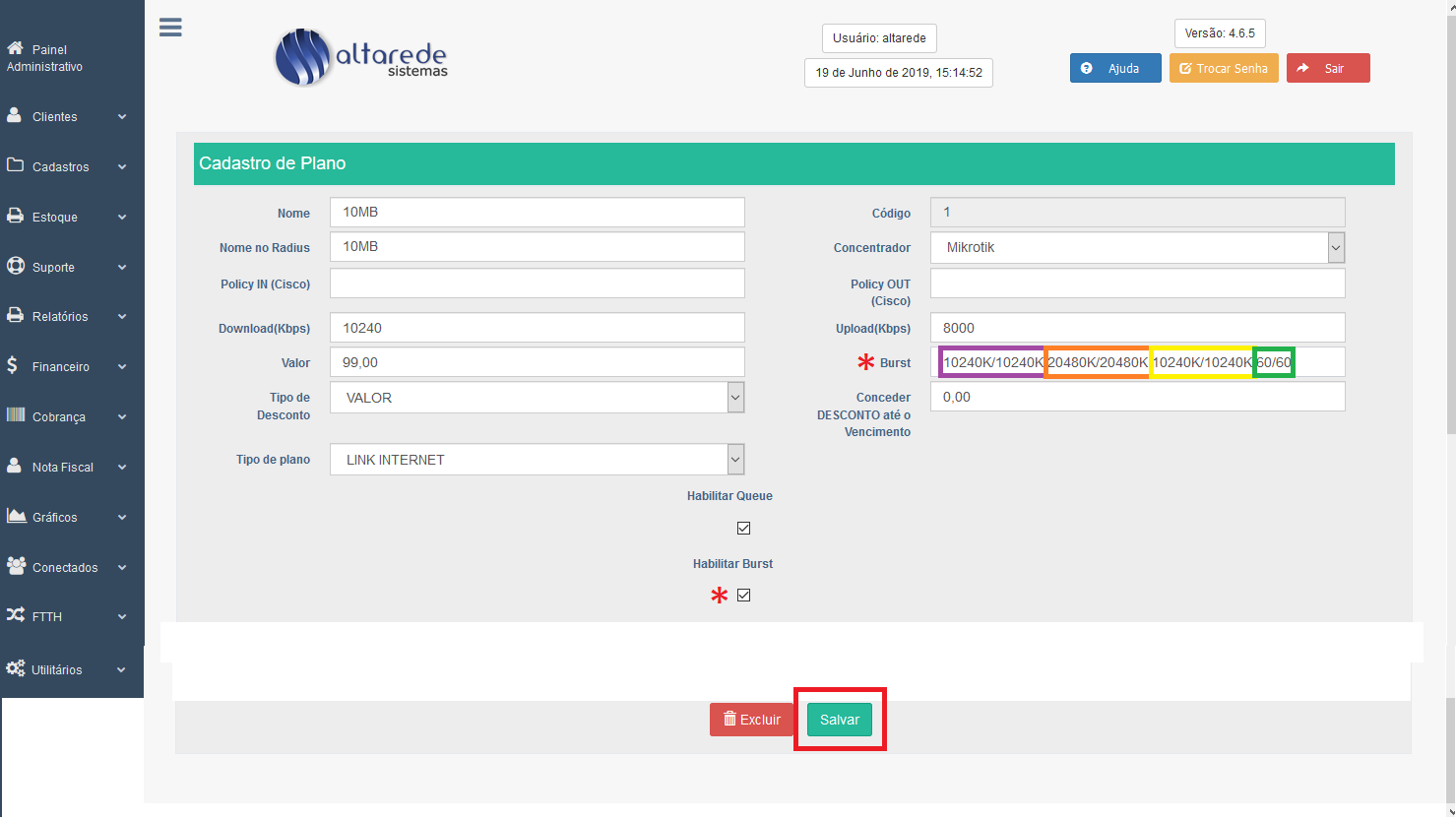
Task: Click the Policy IN (Cisco) field
Action: tap(537, 283)
